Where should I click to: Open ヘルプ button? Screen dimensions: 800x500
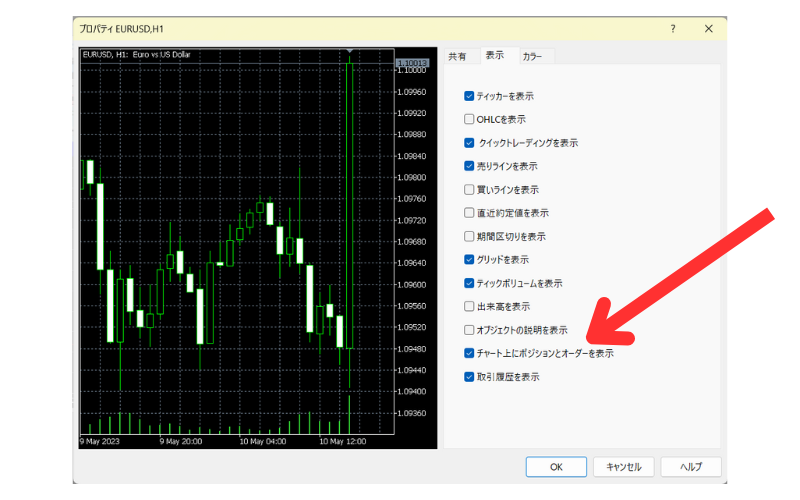(691, 467)
